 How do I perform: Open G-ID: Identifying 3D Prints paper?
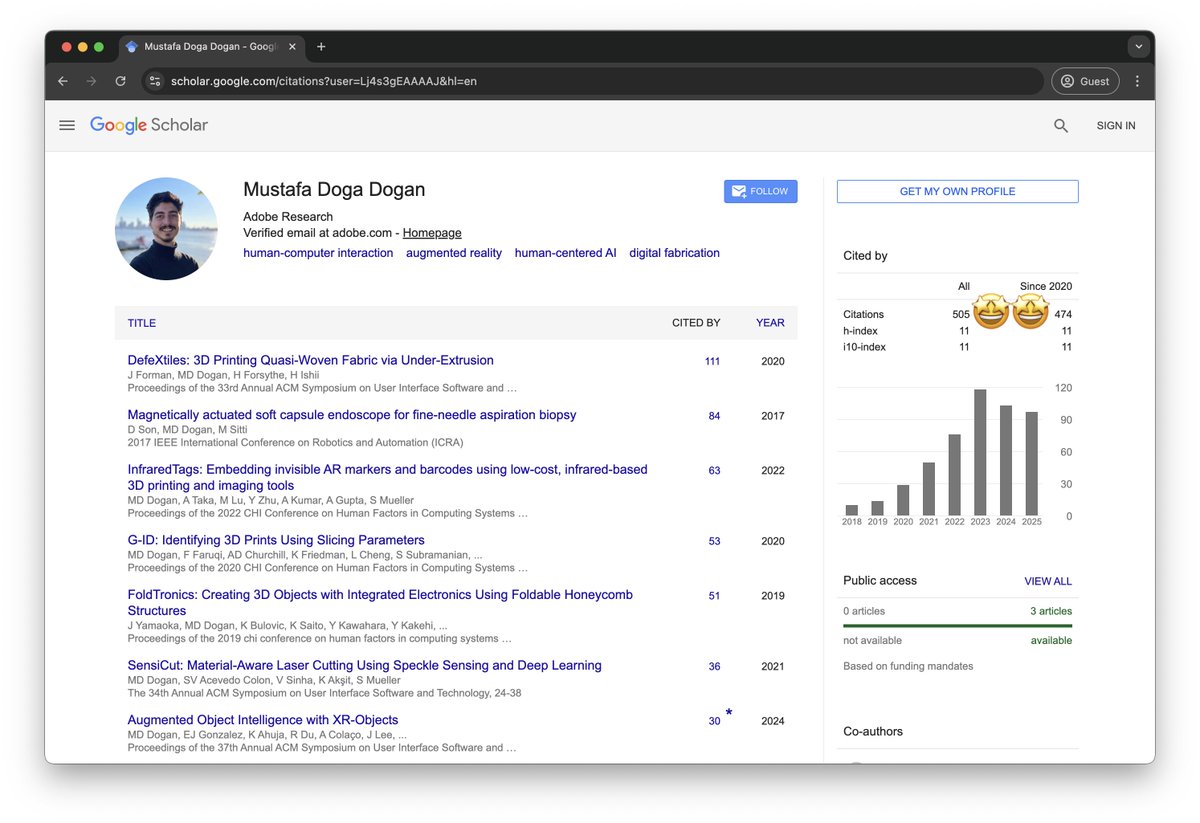pos(276,540)
